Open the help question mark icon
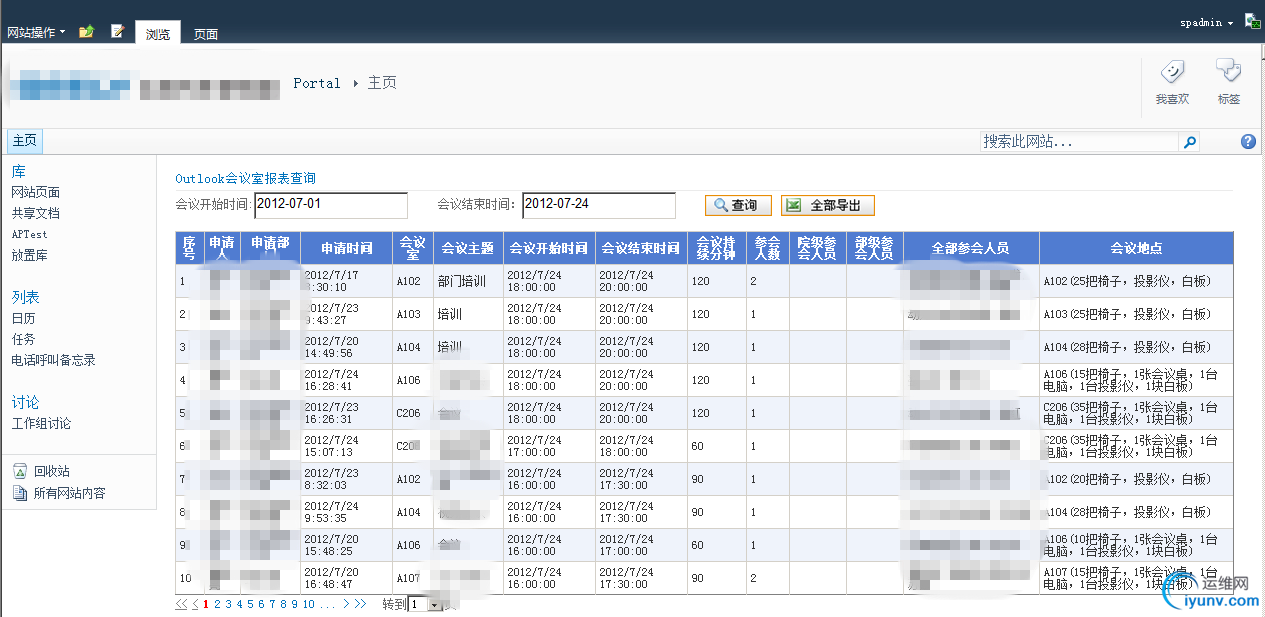 click(x=1248, y=142)
